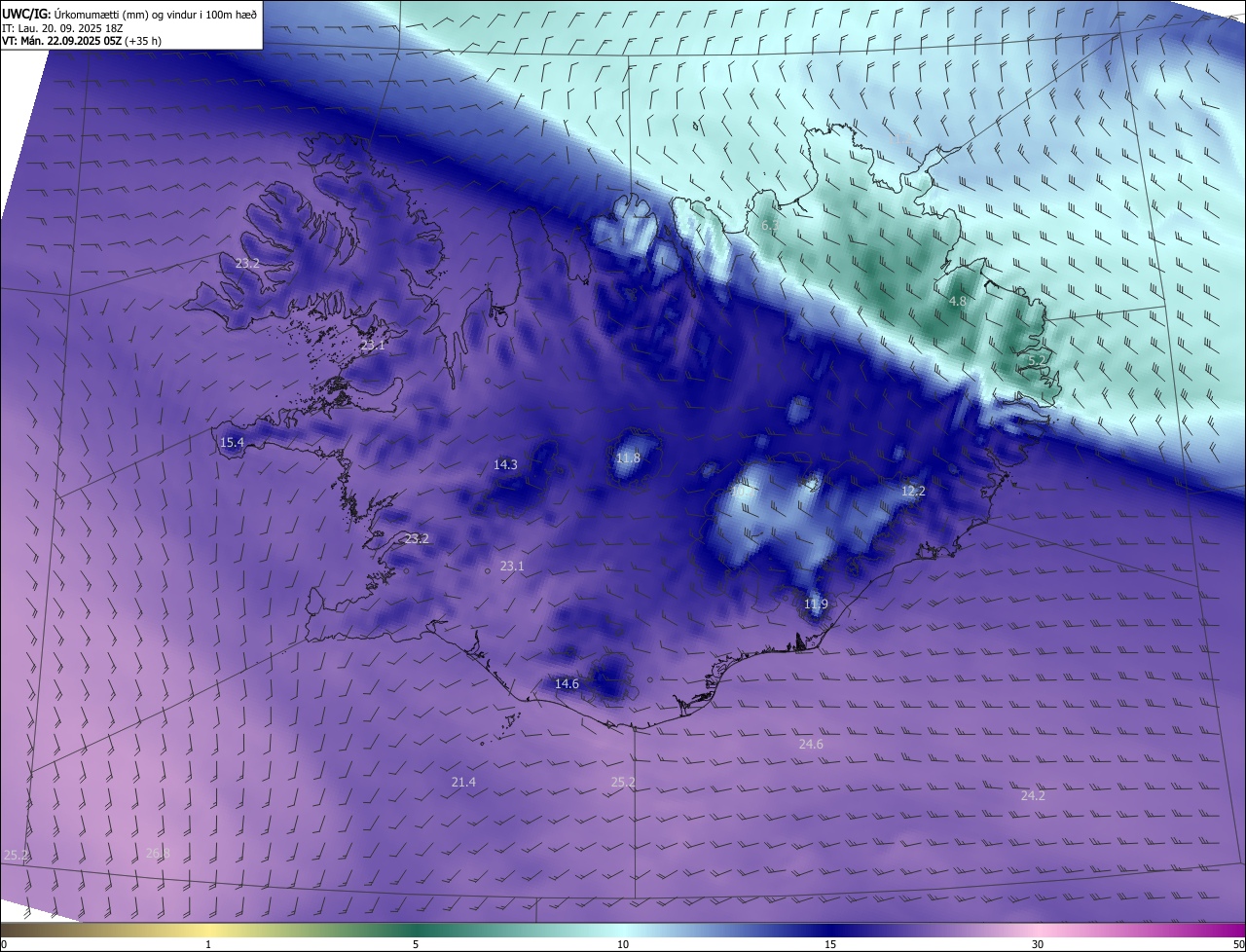Viewport: 1246px width, 952px height.
Task: Click the 14.6 value label
Action: [567, 684]
